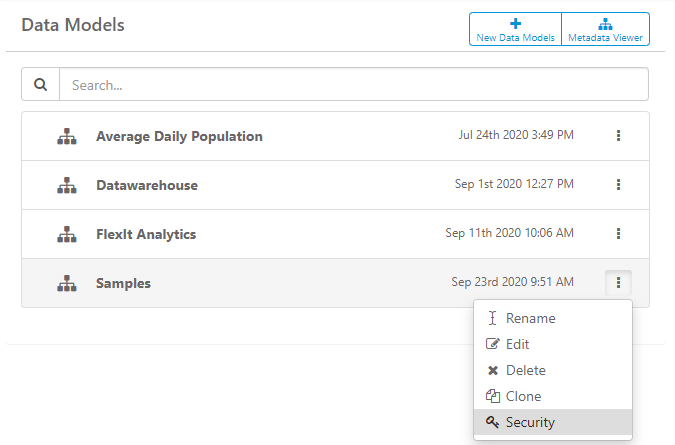This screenshot has height=445, width=675.
Task: Click the Average Daily Population model icon
Action: 67,136
